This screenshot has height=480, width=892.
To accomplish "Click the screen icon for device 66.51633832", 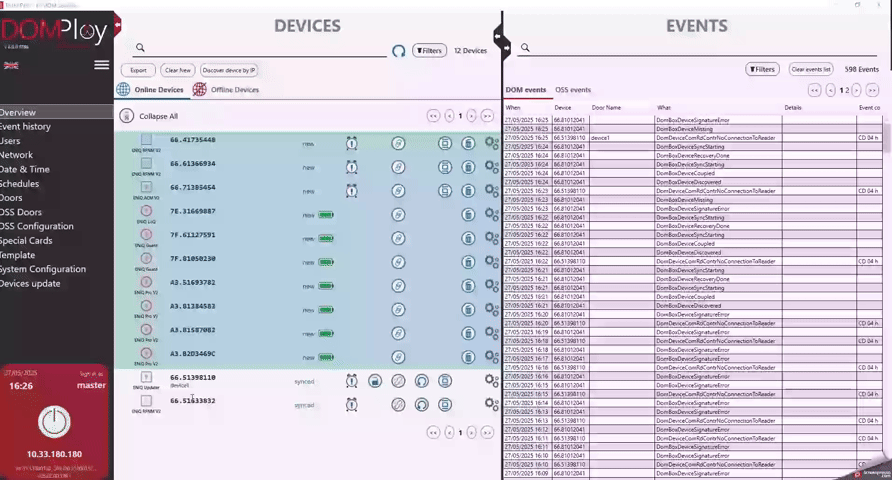I will 445,404.
